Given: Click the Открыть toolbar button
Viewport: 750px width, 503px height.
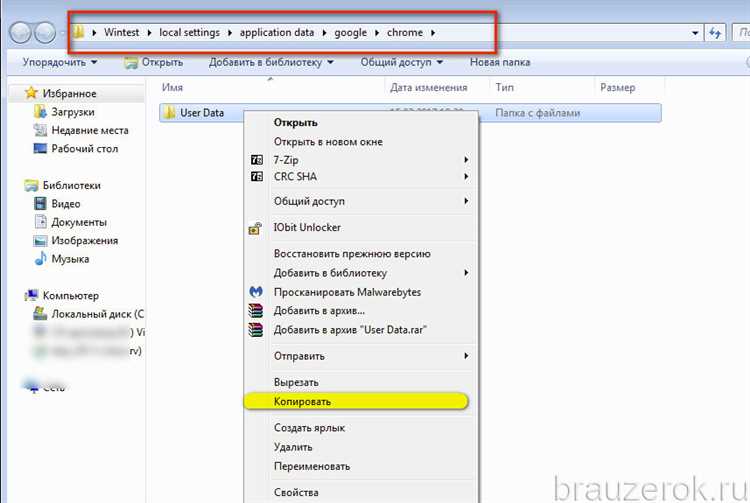Looking at the screenshot, I should [x=153, y=63].
